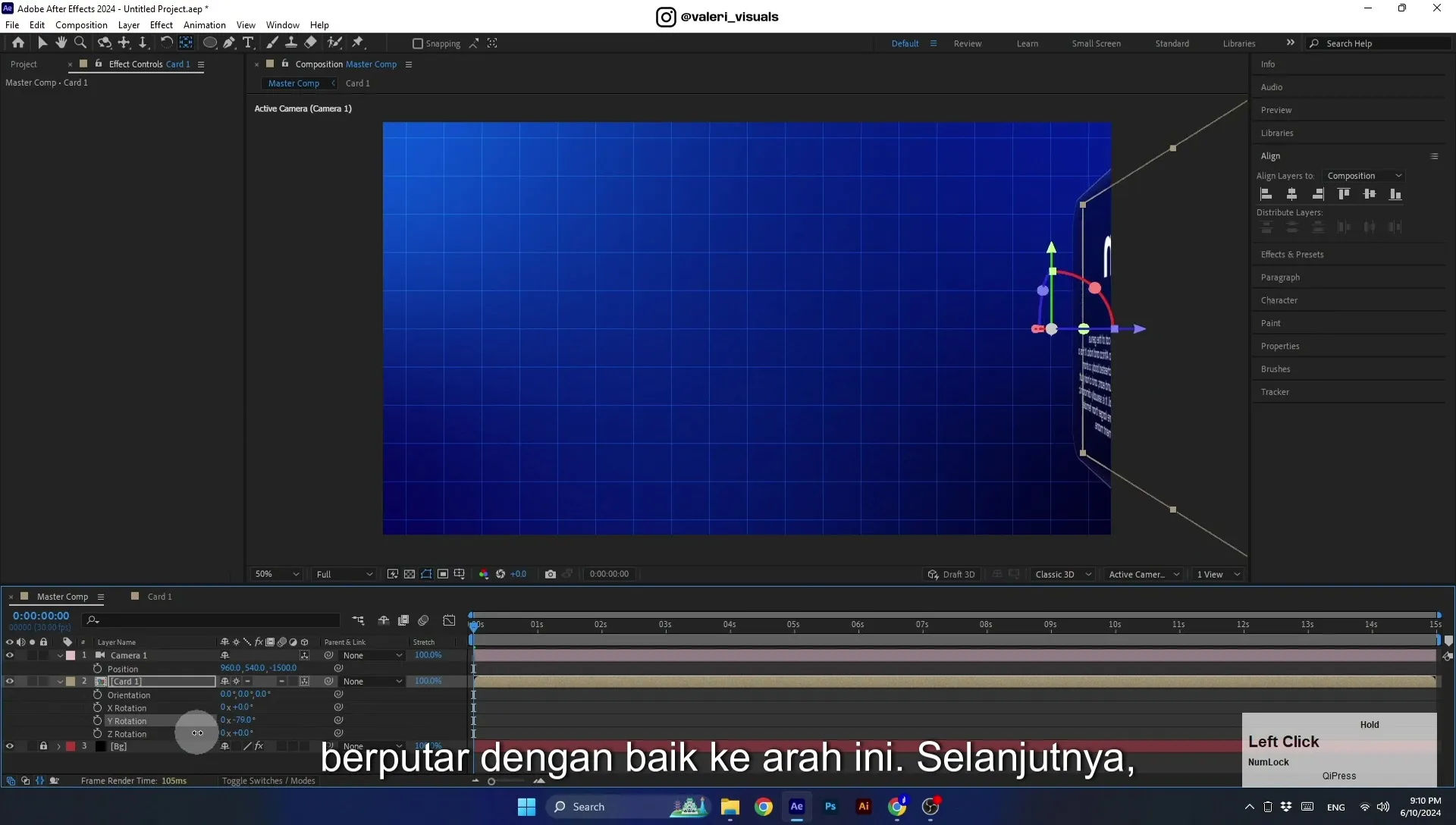This screenshot has height=825, width=1456.
Task: Click Align Top edges icon
Action: pyautogui.click(x=1344, y=195)
